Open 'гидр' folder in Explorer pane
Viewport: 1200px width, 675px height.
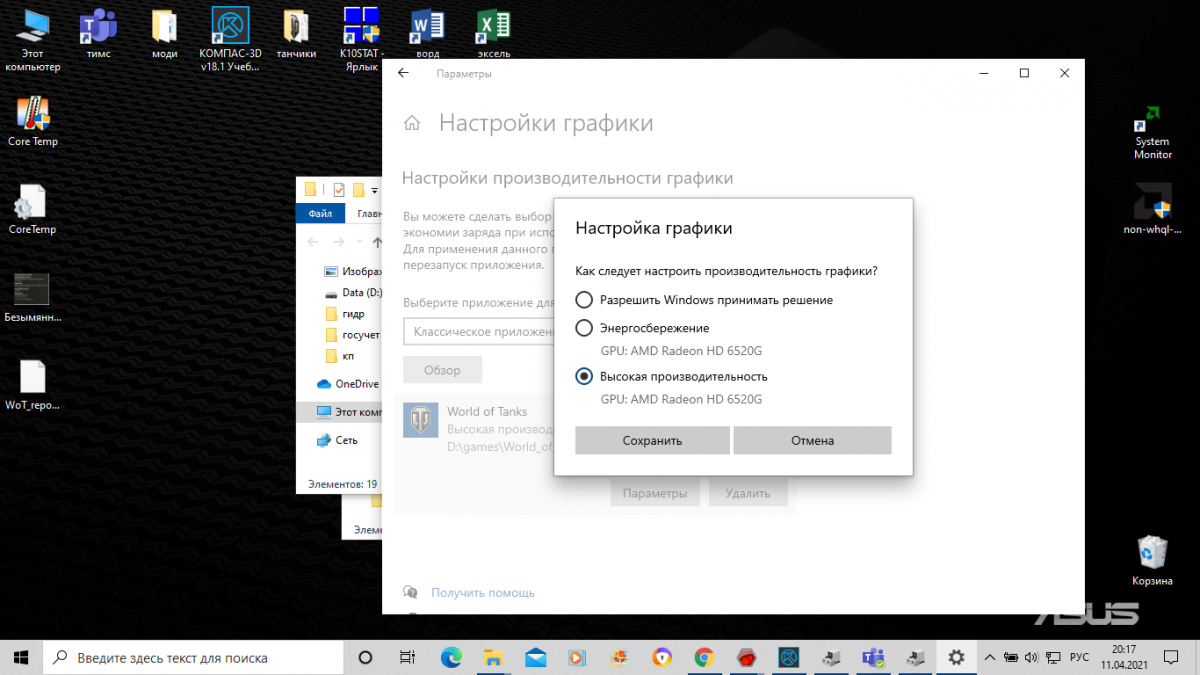click(x=345, y=314)
